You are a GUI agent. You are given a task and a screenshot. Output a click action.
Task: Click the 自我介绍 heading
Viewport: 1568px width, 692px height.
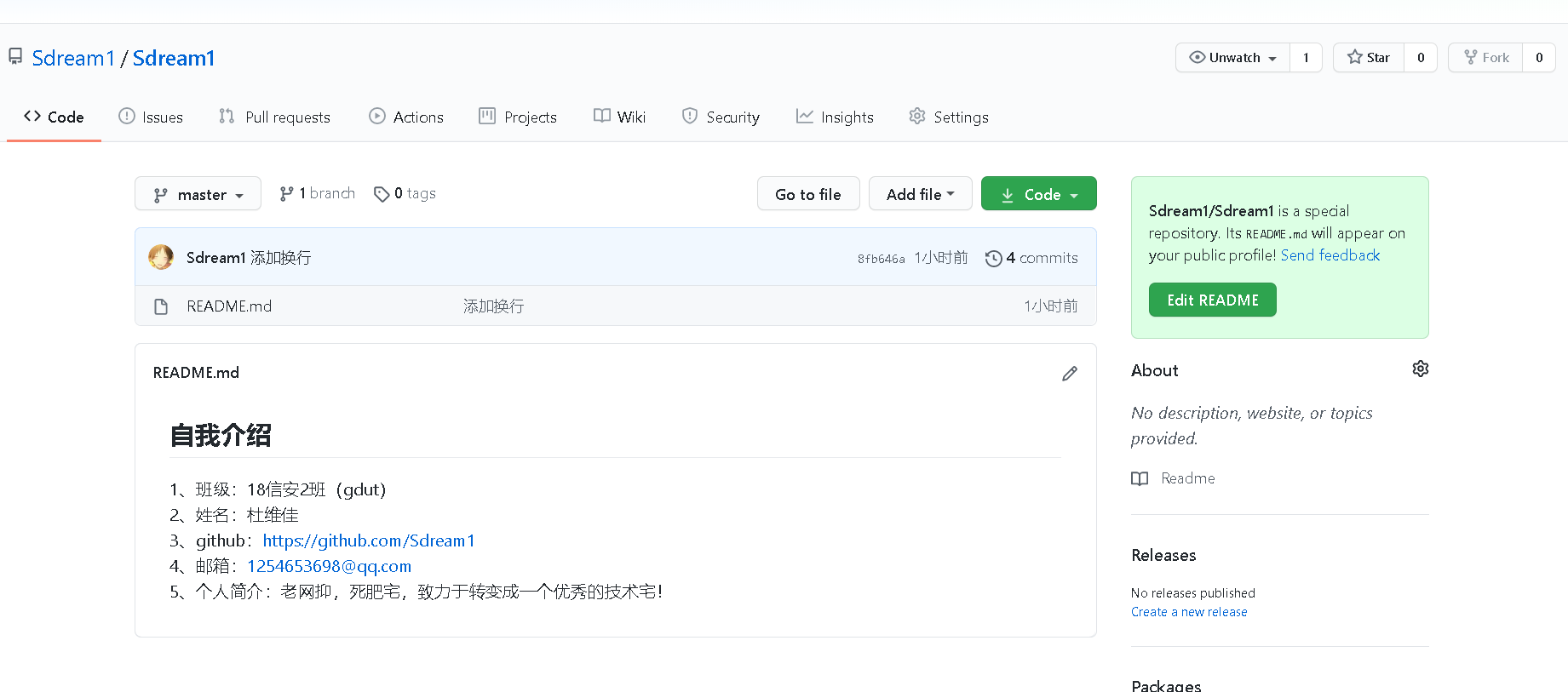[x=221, y=436]
